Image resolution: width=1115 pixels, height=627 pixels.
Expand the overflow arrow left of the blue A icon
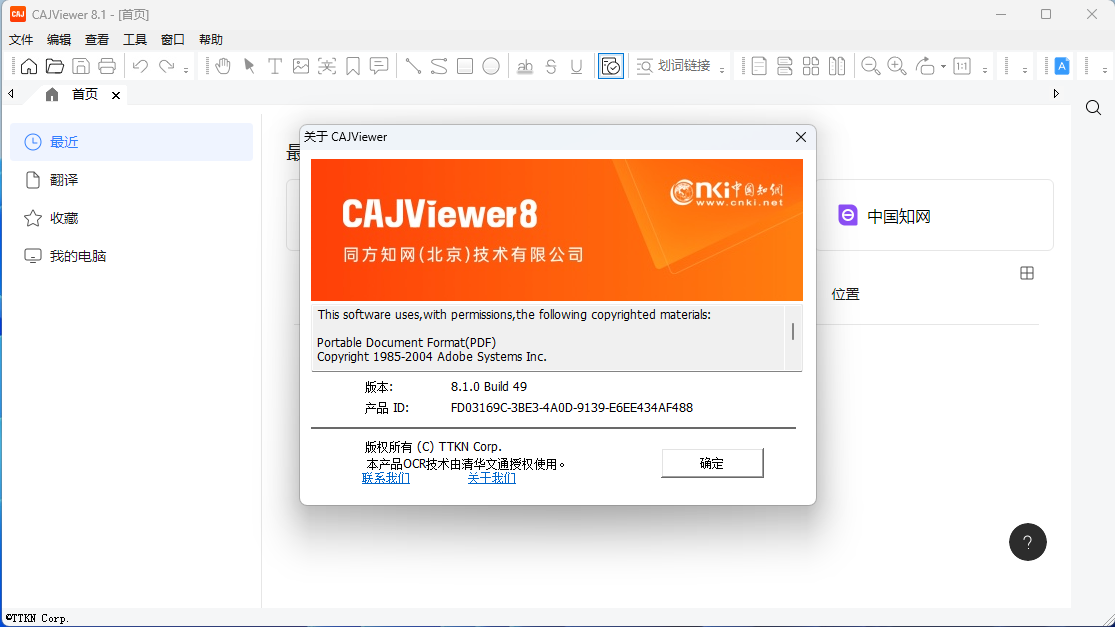[x=1025, y=70]
